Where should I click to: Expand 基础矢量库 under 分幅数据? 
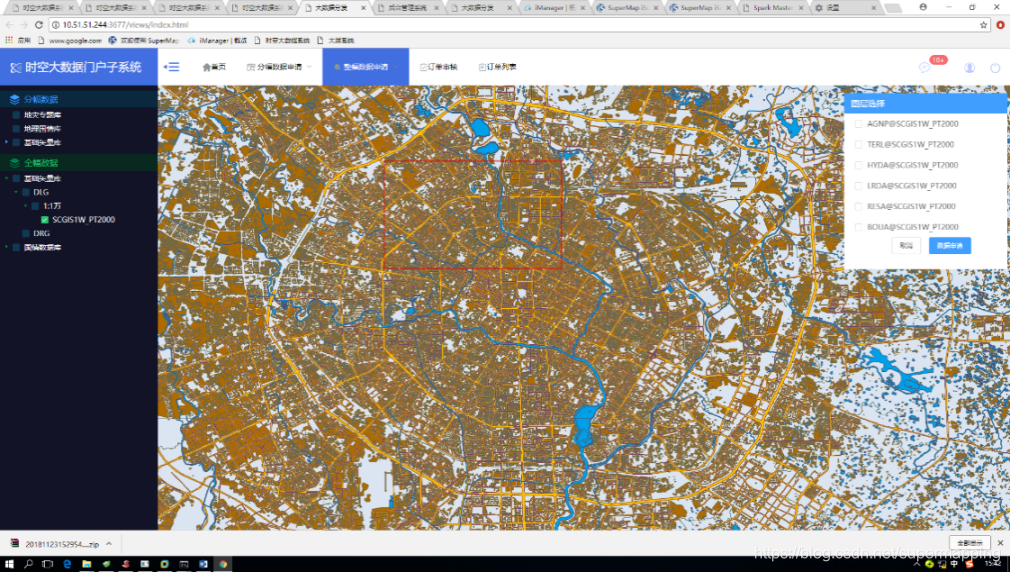pyautogui.click(x=7, y=142)
